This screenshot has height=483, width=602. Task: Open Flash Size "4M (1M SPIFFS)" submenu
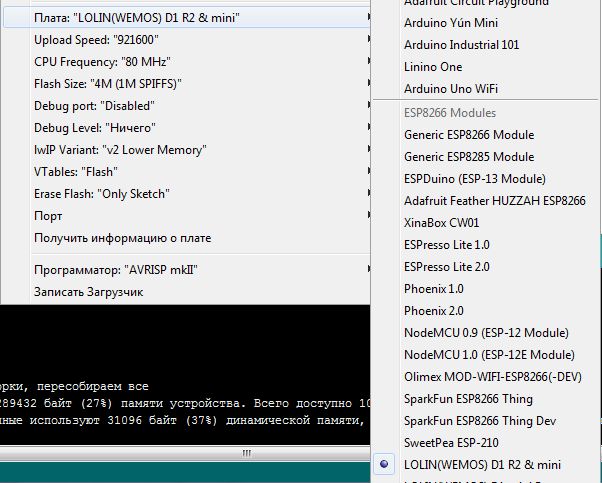click(x=187, y=84)
